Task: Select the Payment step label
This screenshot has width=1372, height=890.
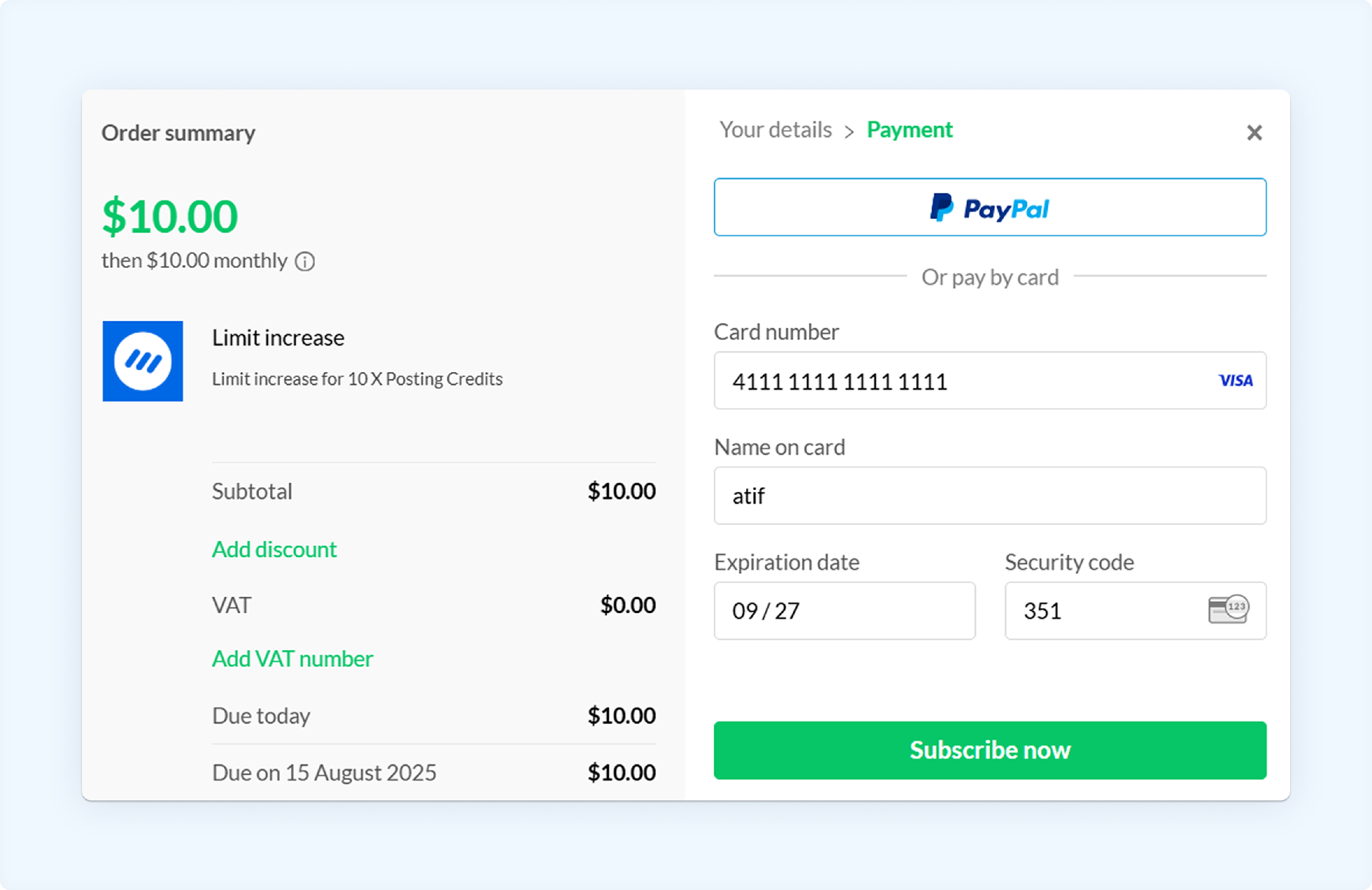Action: tap(910, 130)
